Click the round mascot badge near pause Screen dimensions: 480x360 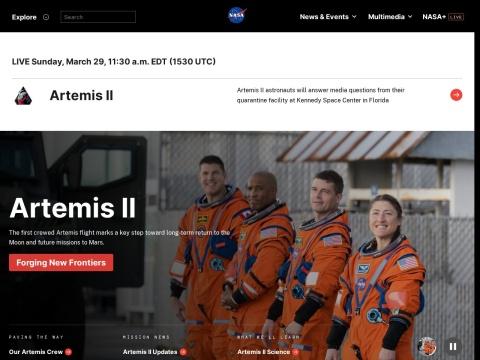coord(427,346)
